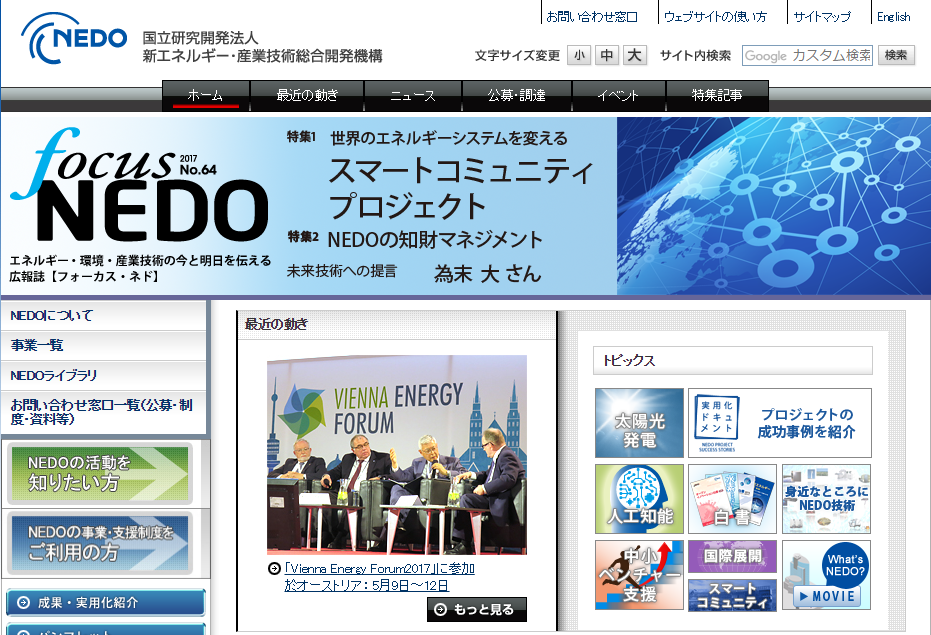
Task: Click the サイト内検索 label
Action: pyautogui.click(x=695, y=56)
